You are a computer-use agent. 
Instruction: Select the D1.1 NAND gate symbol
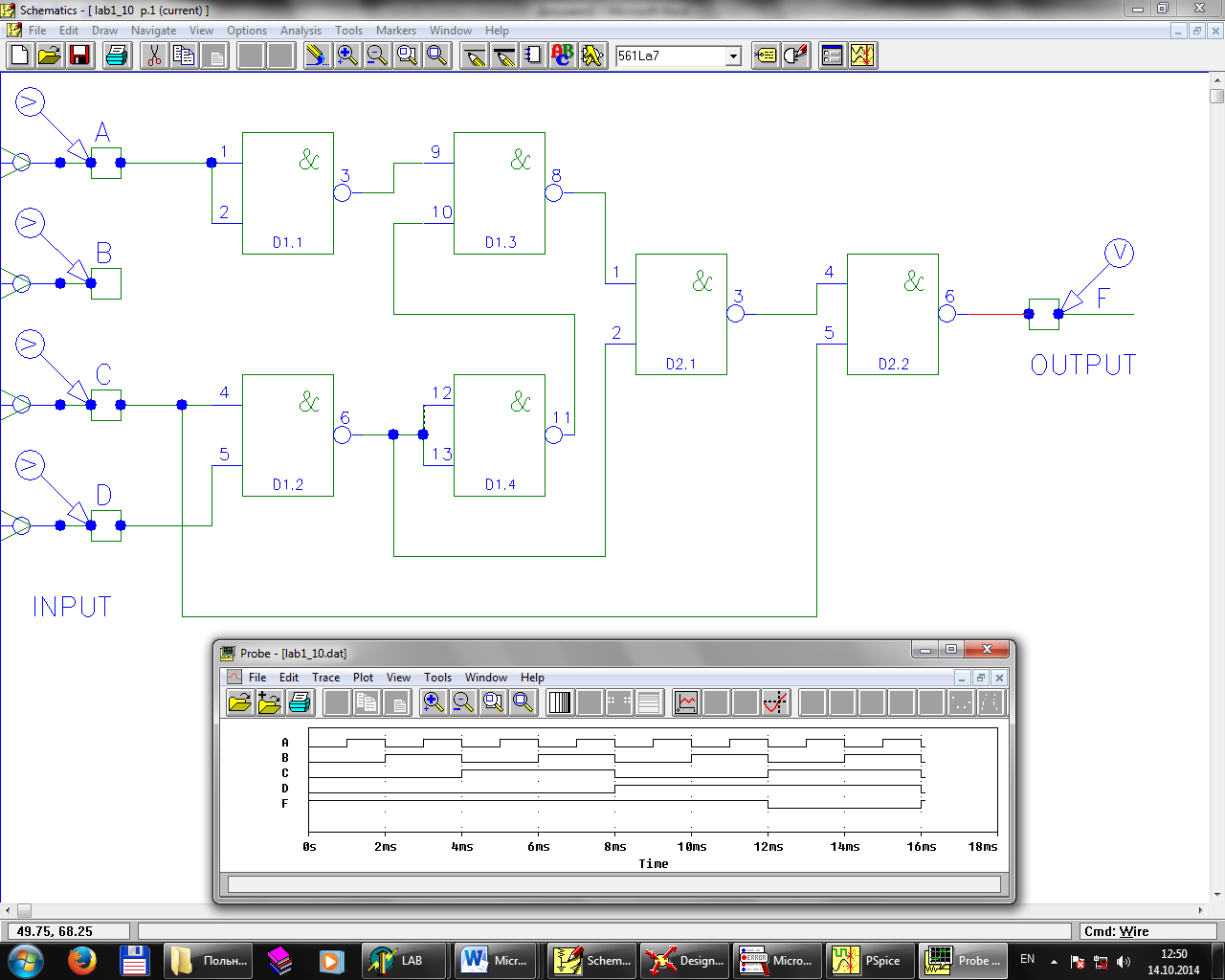[288, 192]
